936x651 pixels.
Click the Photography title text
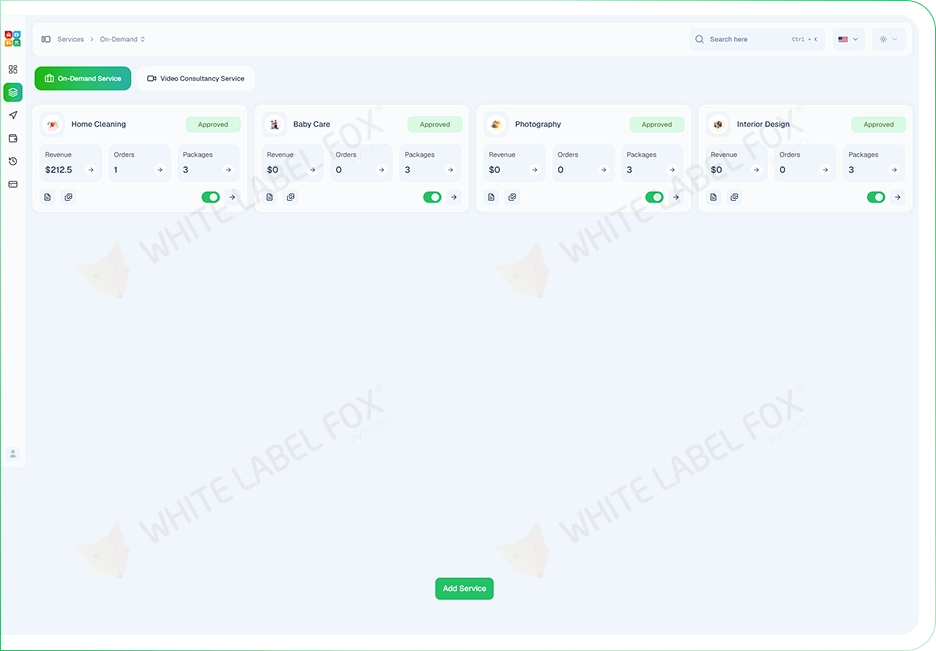538,124
